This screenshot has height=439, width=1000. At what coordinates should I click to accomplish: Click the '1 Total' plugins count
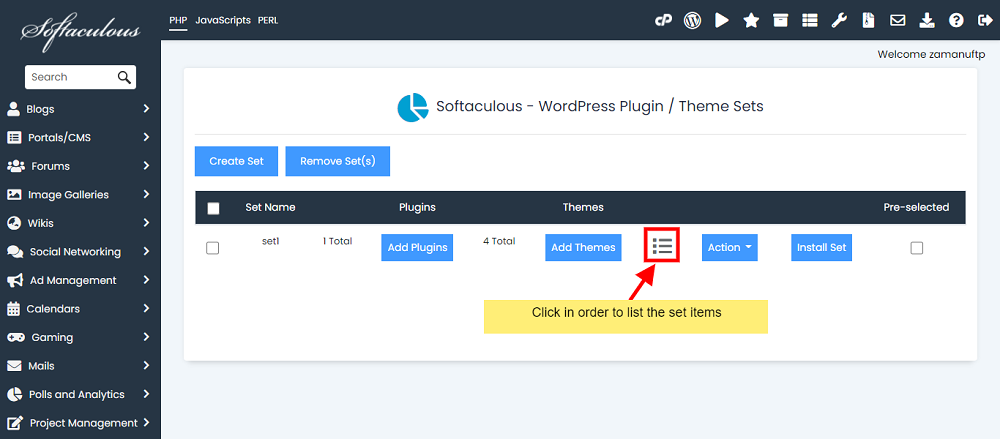(337, 241)
